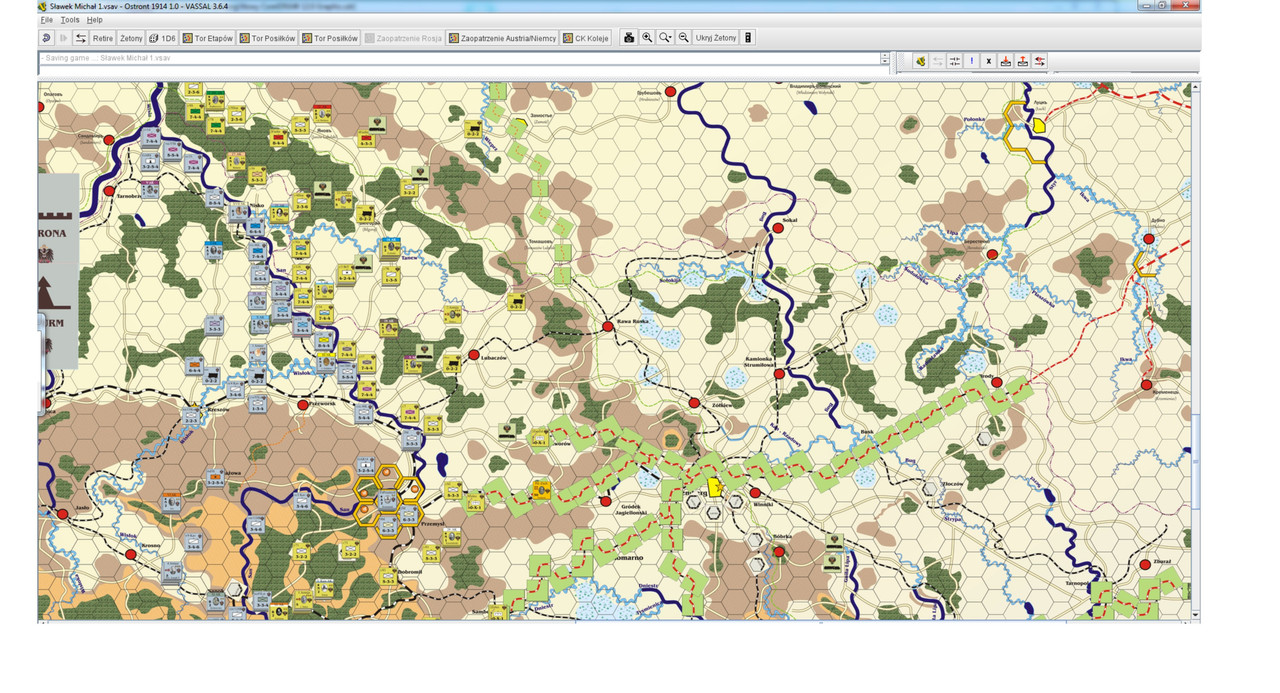Click the Jasło red town dot
The height and width of the screenshot is (693, 1280).
(x=62, y=514)
